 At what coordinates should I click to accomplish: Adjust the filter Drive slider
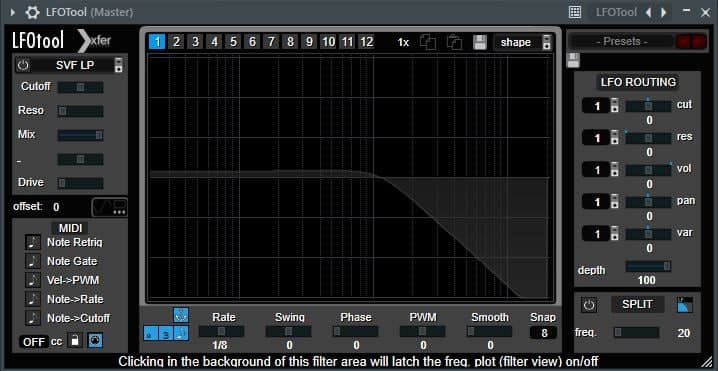tap(81, 183)
